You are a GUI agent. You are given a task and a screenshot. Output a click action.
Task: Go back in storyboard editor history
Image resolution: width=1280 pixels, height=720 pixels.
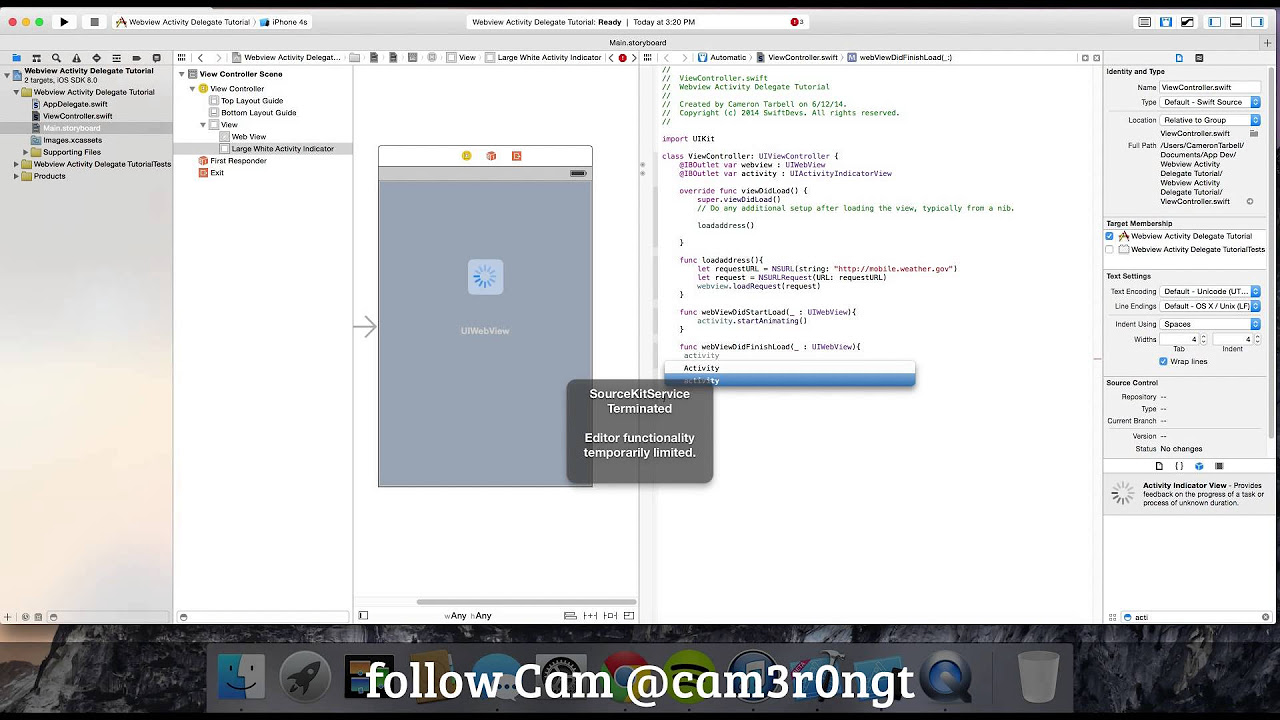coord(201,58)
